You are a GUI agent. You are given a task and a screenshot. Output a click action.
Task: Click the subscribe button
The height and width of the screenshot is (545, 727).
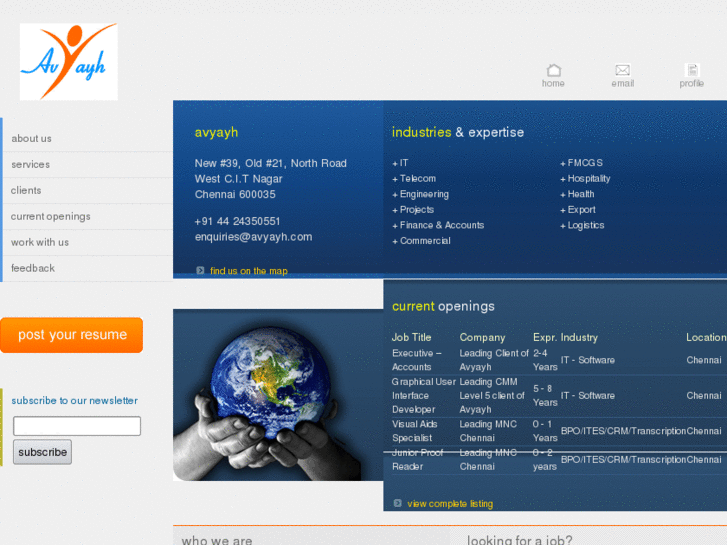pyautogui.click(x=42, y=452)
